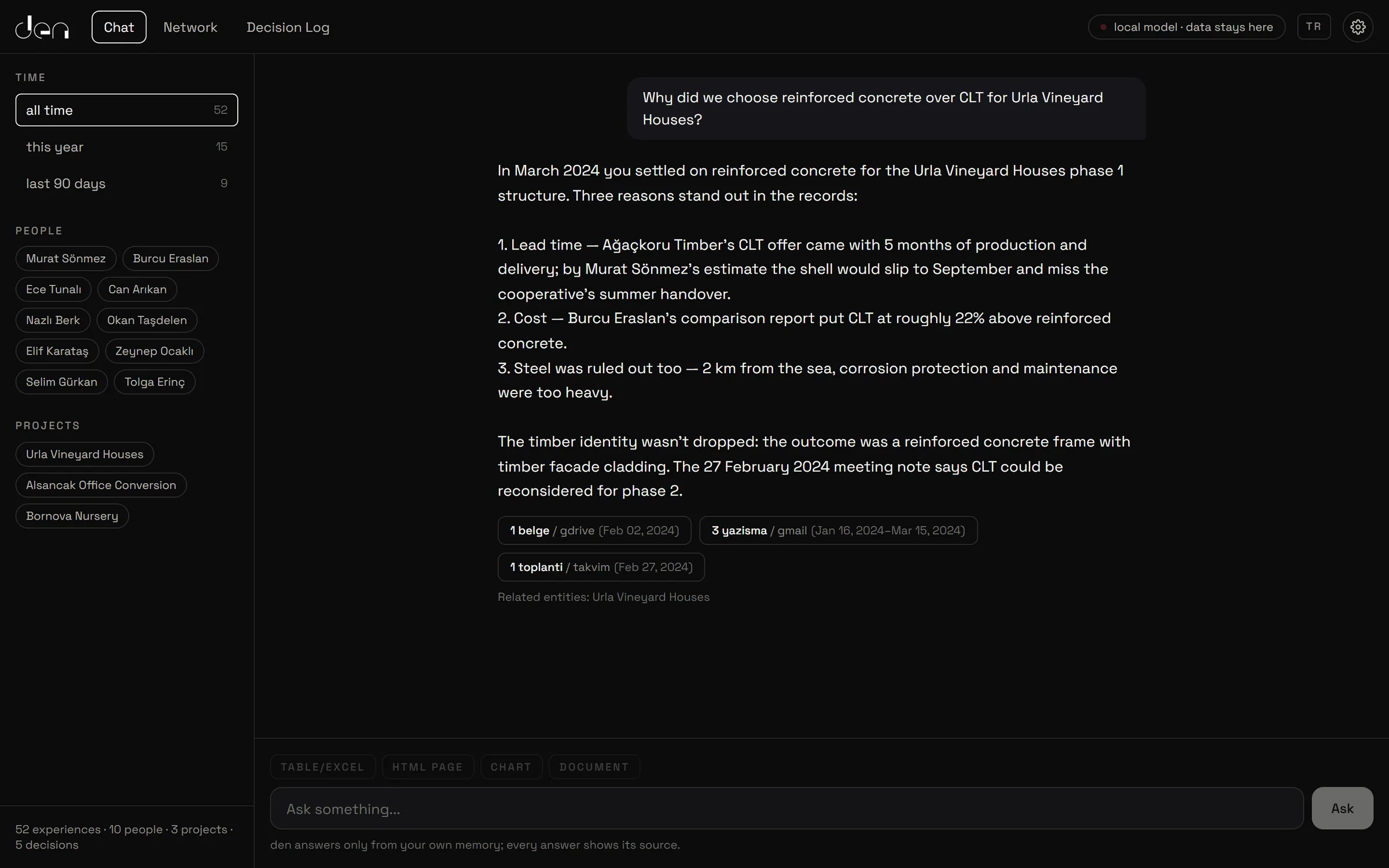Filter by person Burcu Eraslan
The image size is (1389, 868).
point(171,258)
